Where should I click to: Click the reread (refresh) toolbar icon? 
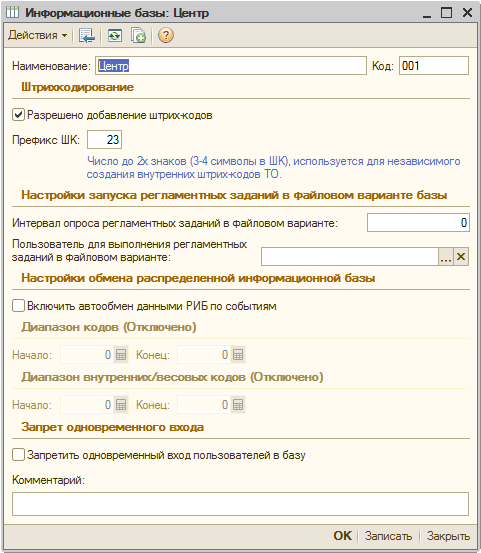(115, 35)
